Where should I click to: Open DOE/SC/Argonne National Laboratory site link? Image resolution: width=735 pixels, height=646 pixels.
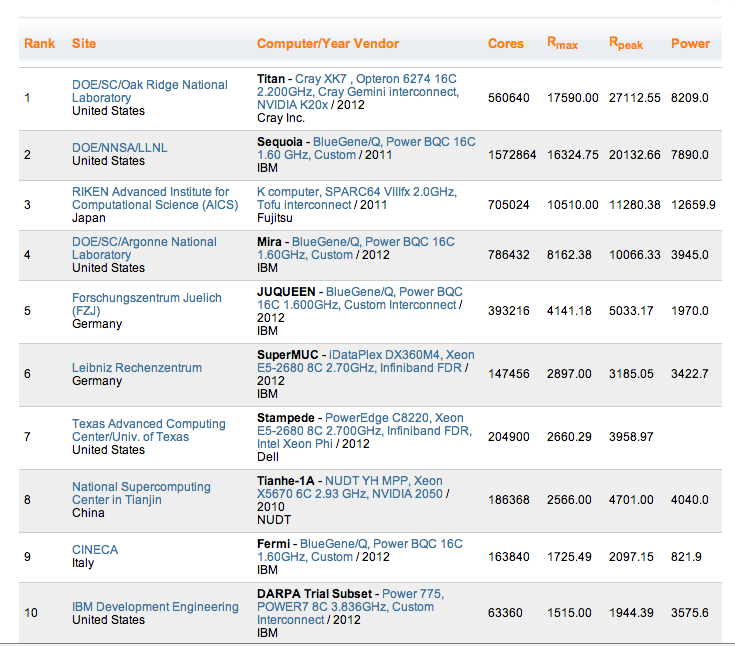(x=144, y=248)
